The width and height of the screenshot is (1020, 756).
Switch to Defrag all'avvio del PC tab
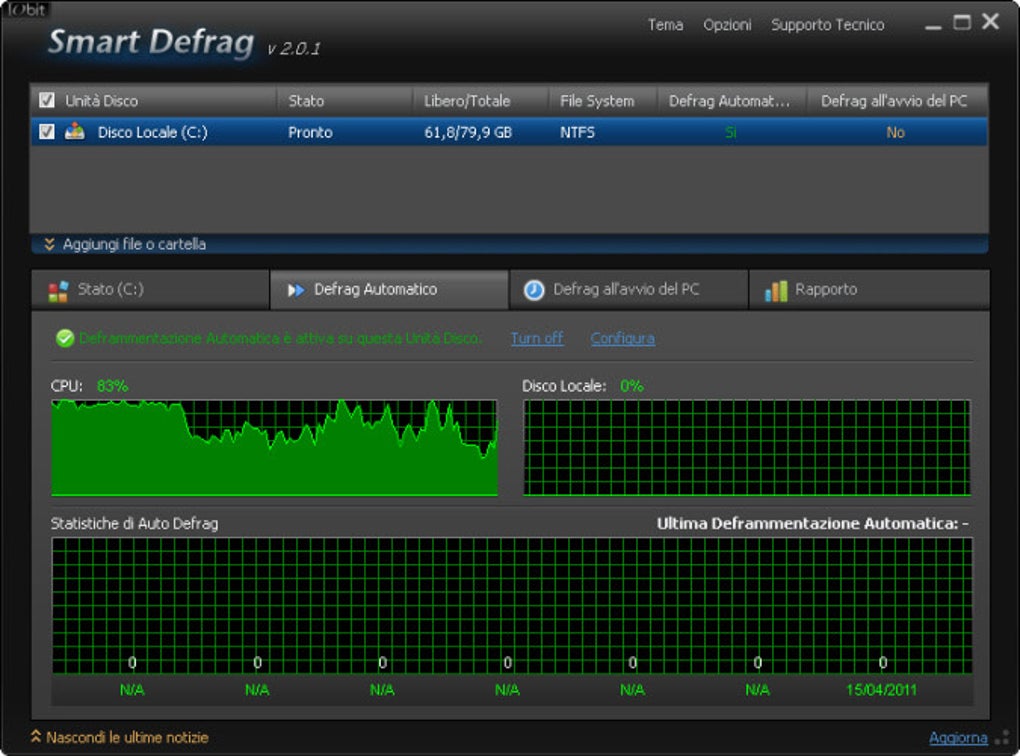pos(629,290)
